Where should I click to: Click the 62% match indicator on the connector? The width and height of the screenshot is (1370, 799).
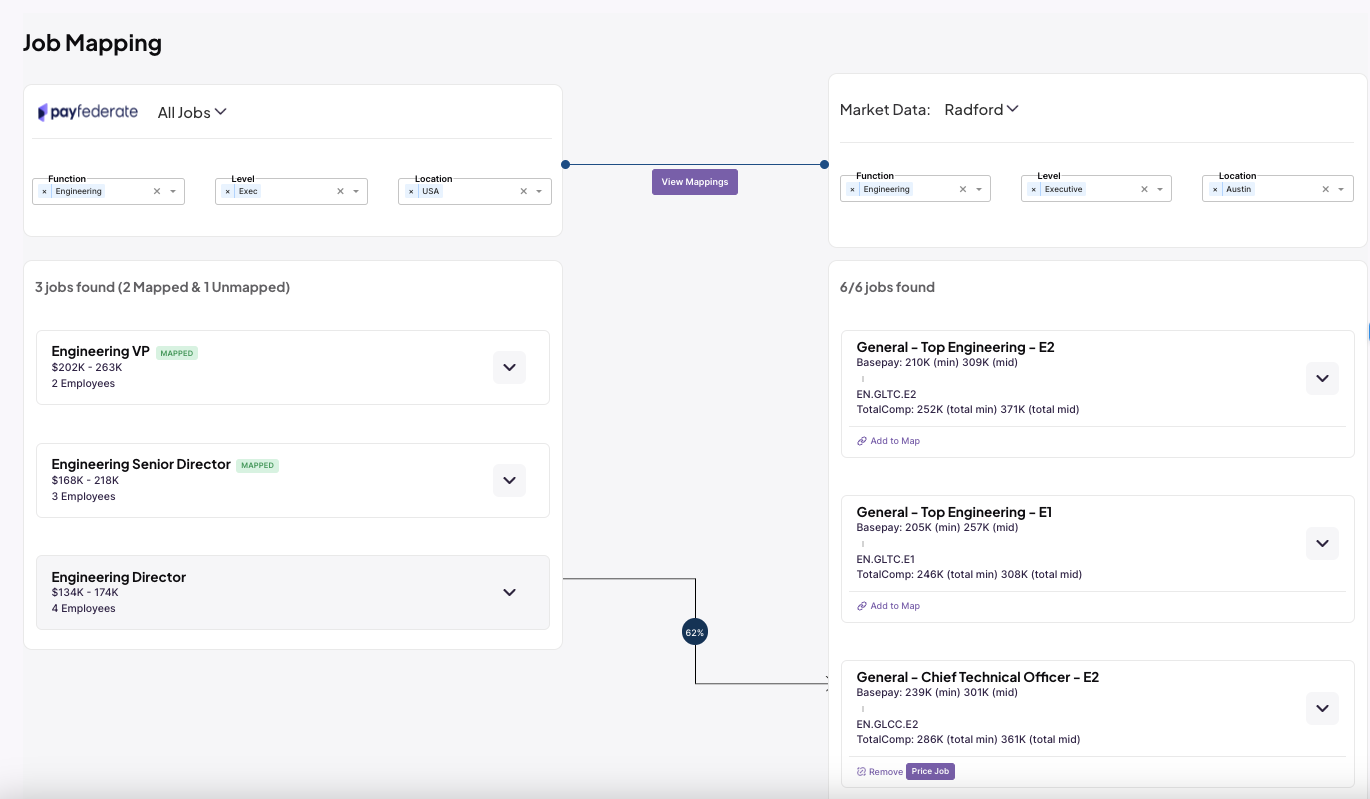pyautogui.click(x=694, y=631)
